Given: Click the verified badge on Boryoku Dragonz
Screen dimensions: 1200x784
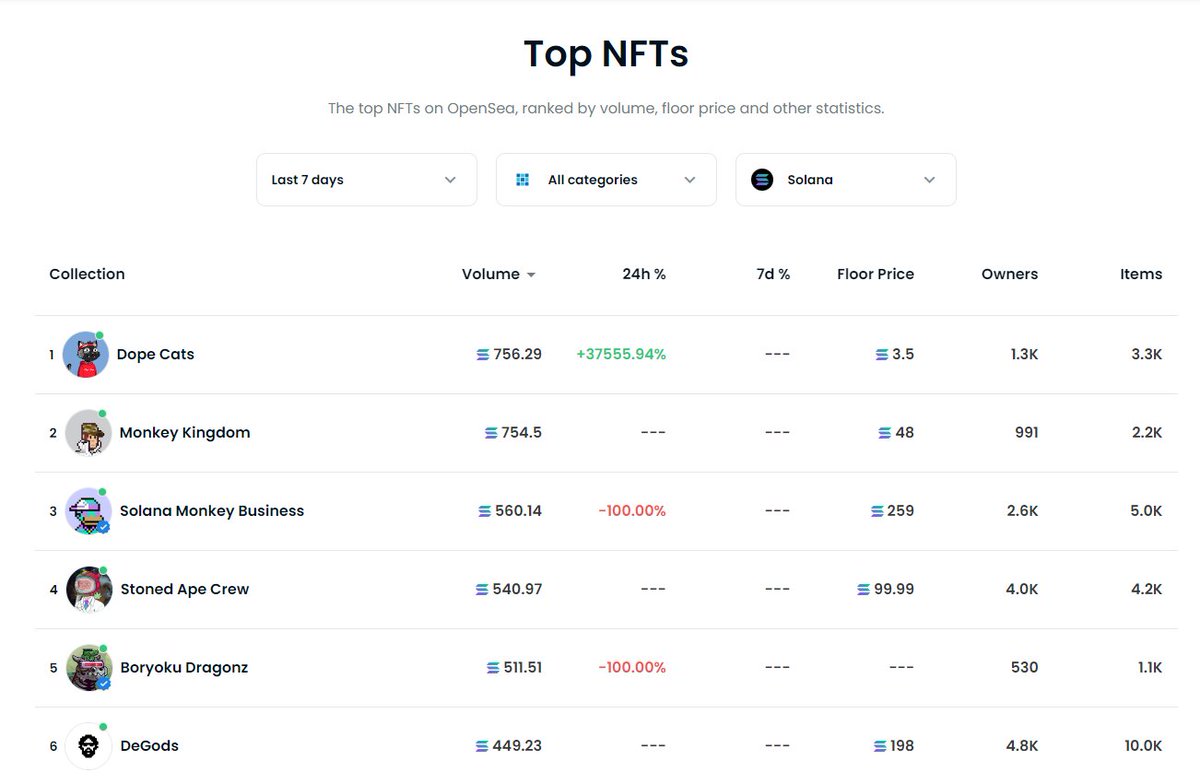Looking at the screenshot, I should 103,684.
